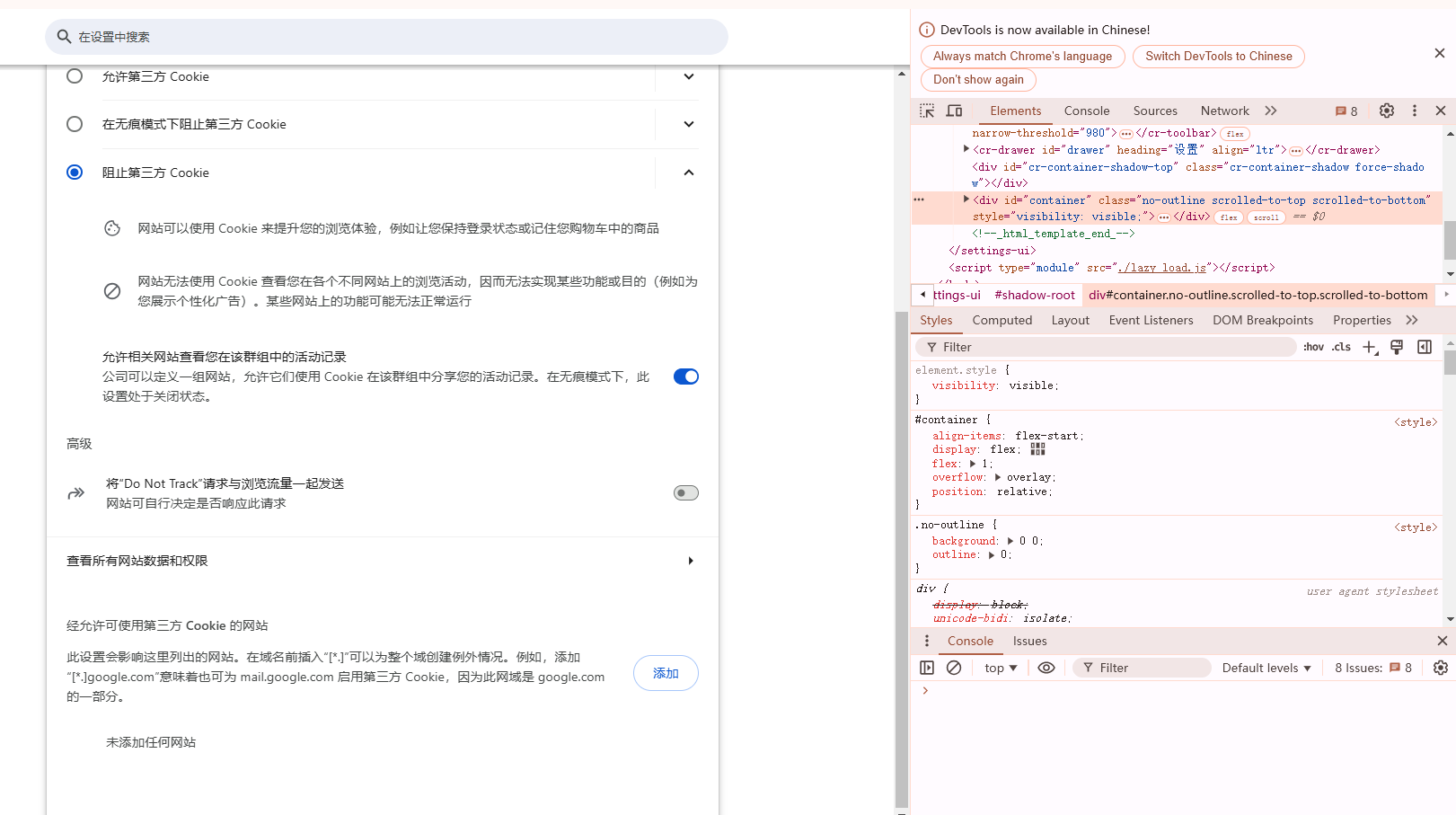
Task: Expand div#container element node triangle
Action: [966, 199]
